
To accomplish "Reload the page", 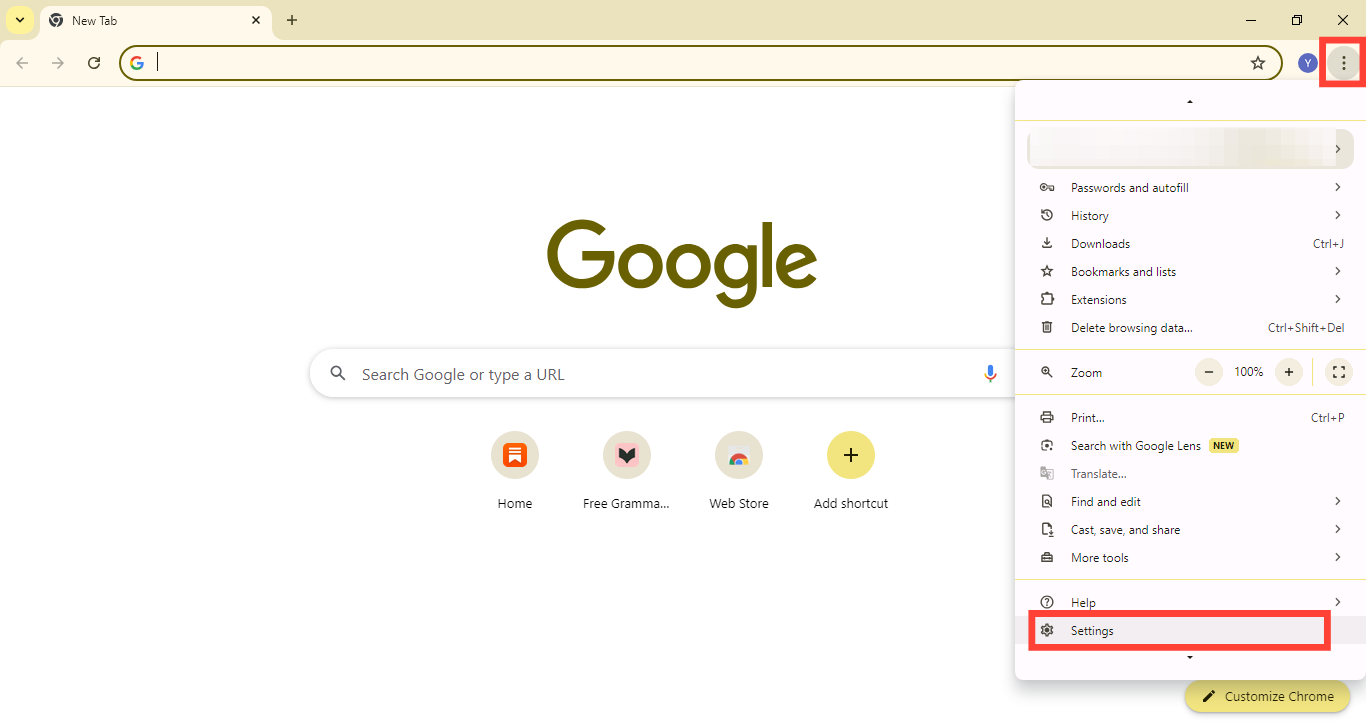I will click(x=94, y=63).
